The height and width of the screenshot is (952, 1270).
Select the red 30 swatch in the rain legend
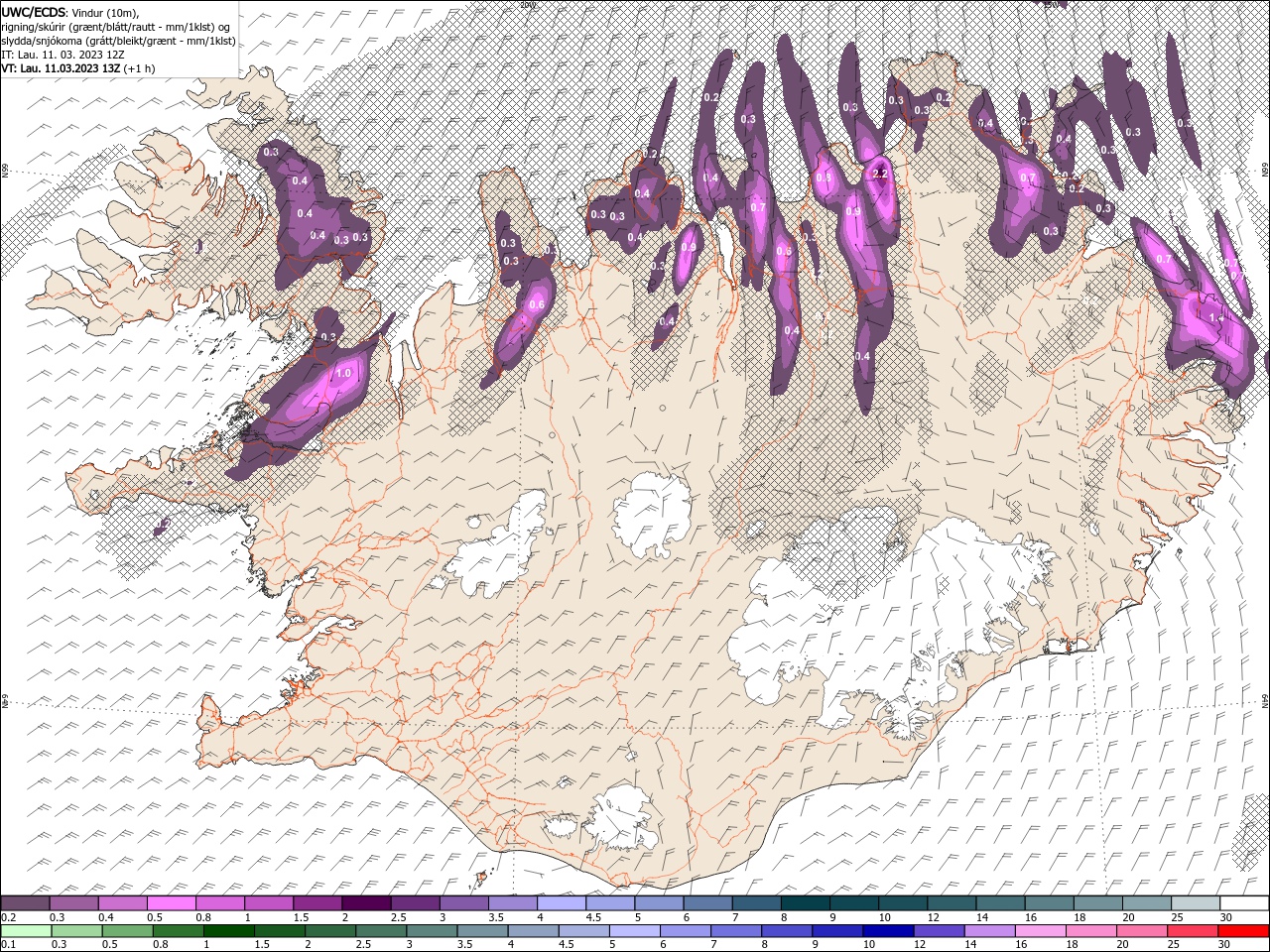[x=1242, y=931]
